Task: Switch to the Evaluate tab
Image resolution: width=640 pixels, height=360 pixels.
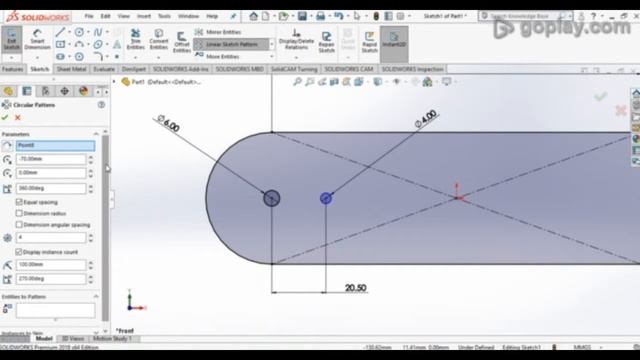Action: [104, 69]
